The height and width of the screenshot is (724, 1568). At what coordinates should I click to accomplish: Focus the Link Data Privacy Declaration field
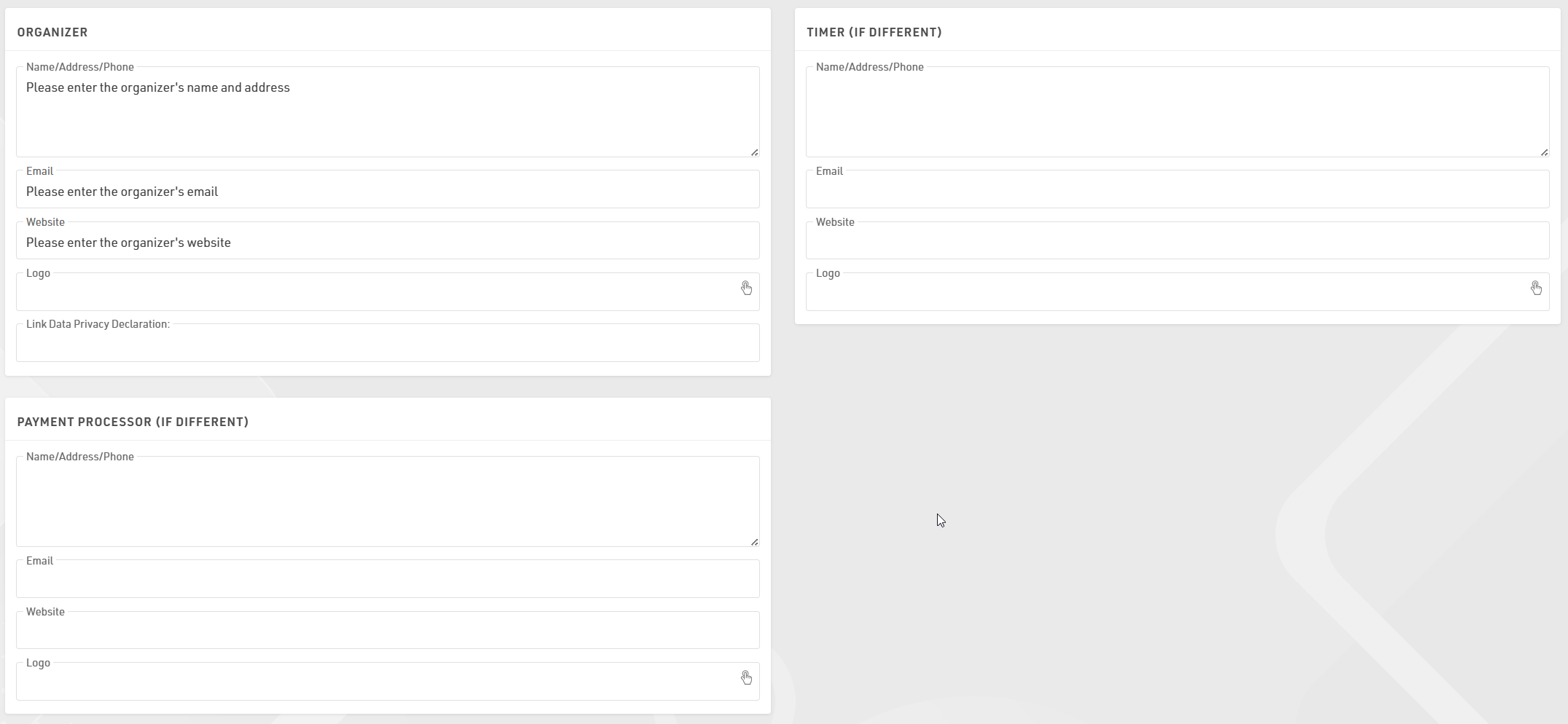[386, 345]
